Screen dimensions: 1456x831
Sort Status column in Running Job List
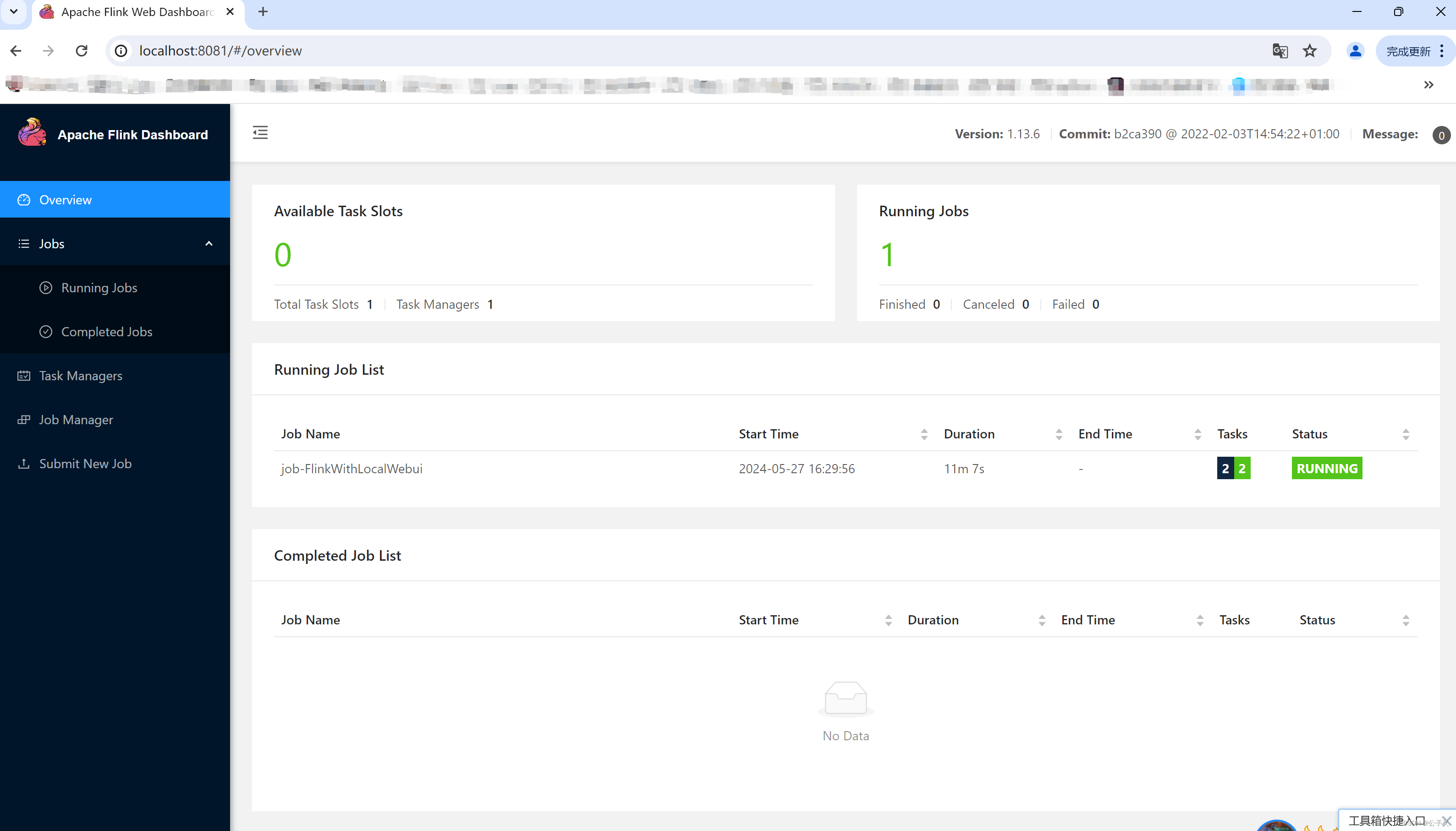(x=1405, y=434)
